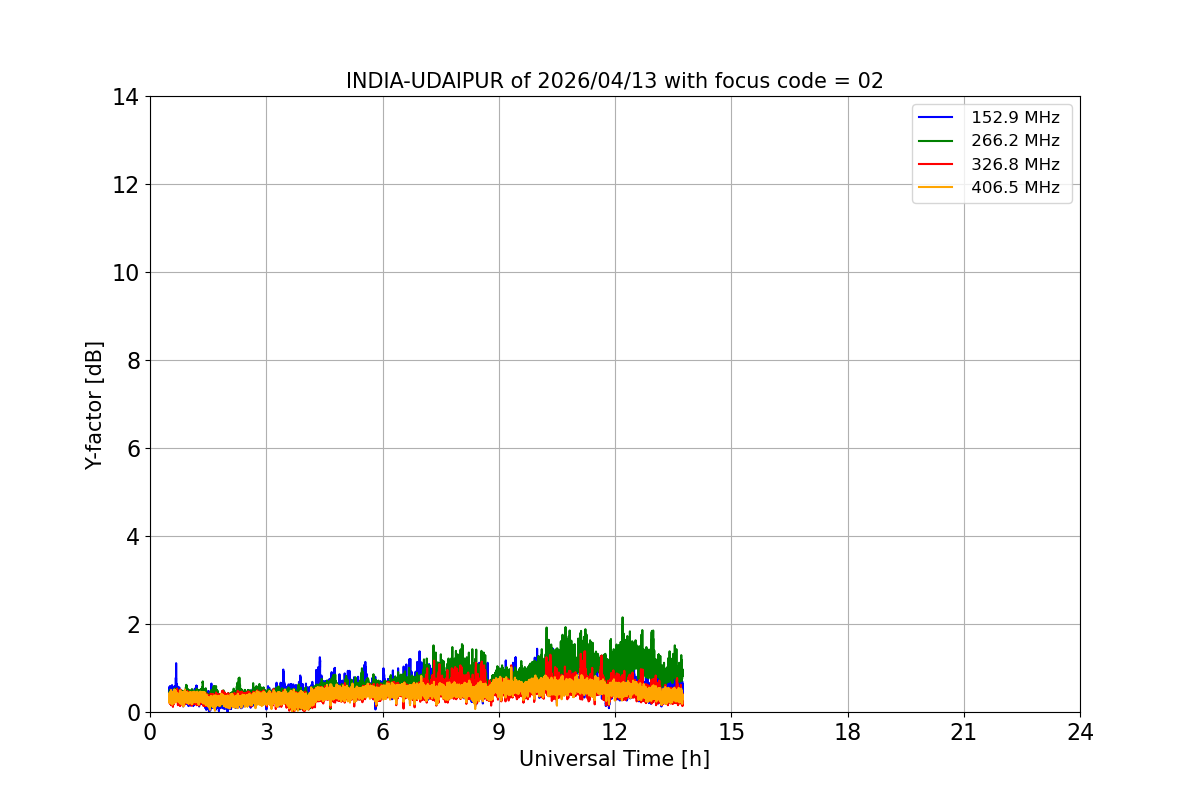This screenshot has height=800, width=1200.
Task: Click the Y-factor [dB] axis label
Action: tap(94, 405)
